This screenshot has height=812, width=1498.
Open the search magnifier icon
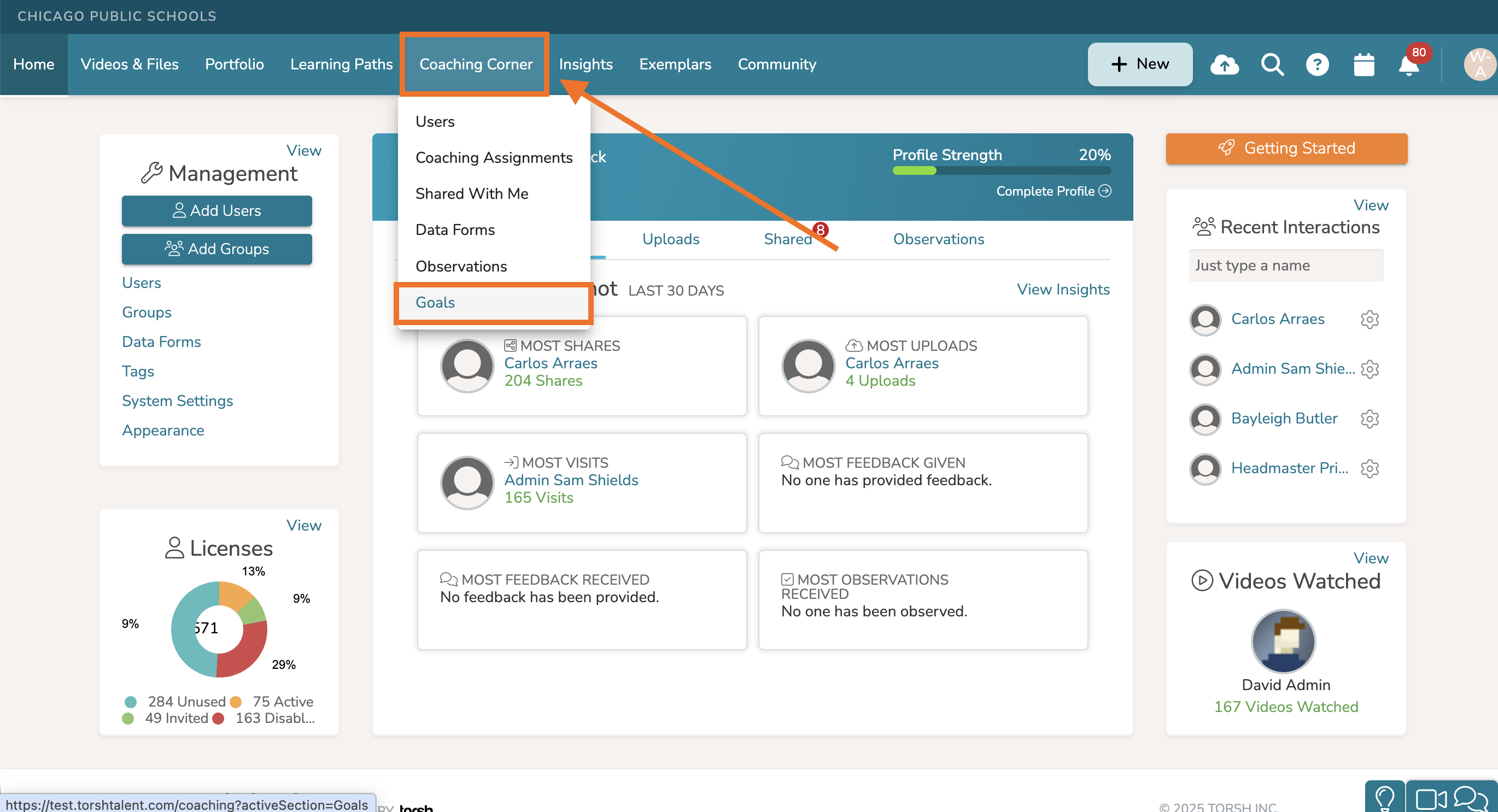click(1272, 64)
